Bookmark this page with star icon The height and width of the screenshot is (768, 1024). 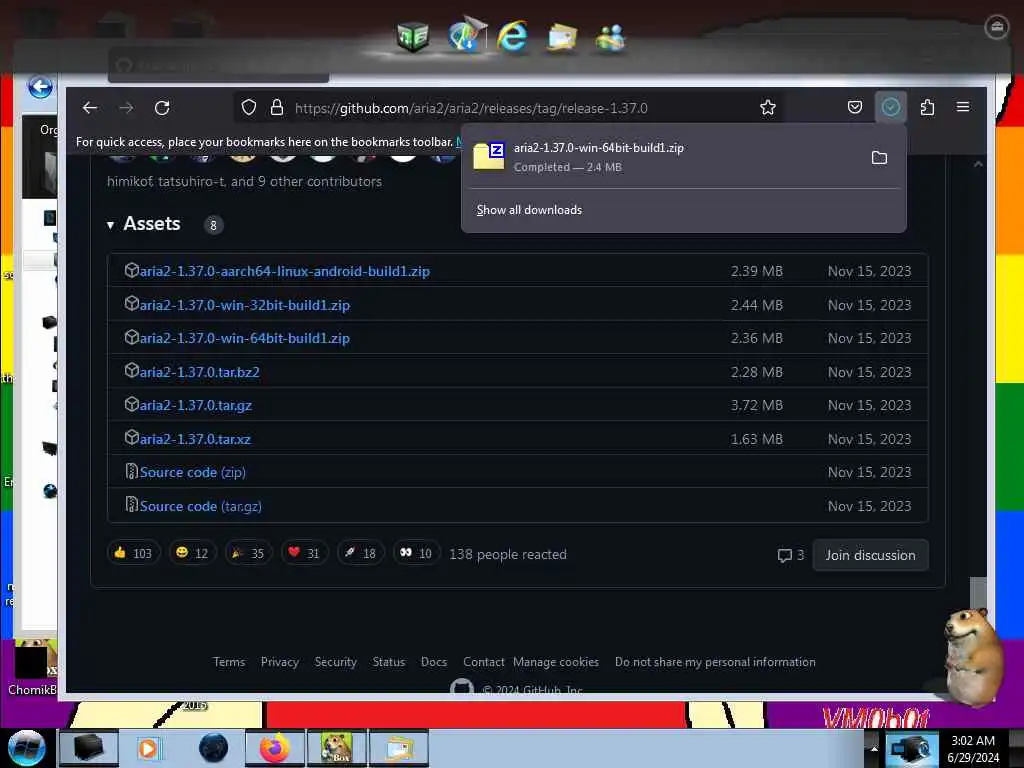(x=768, y=108)
